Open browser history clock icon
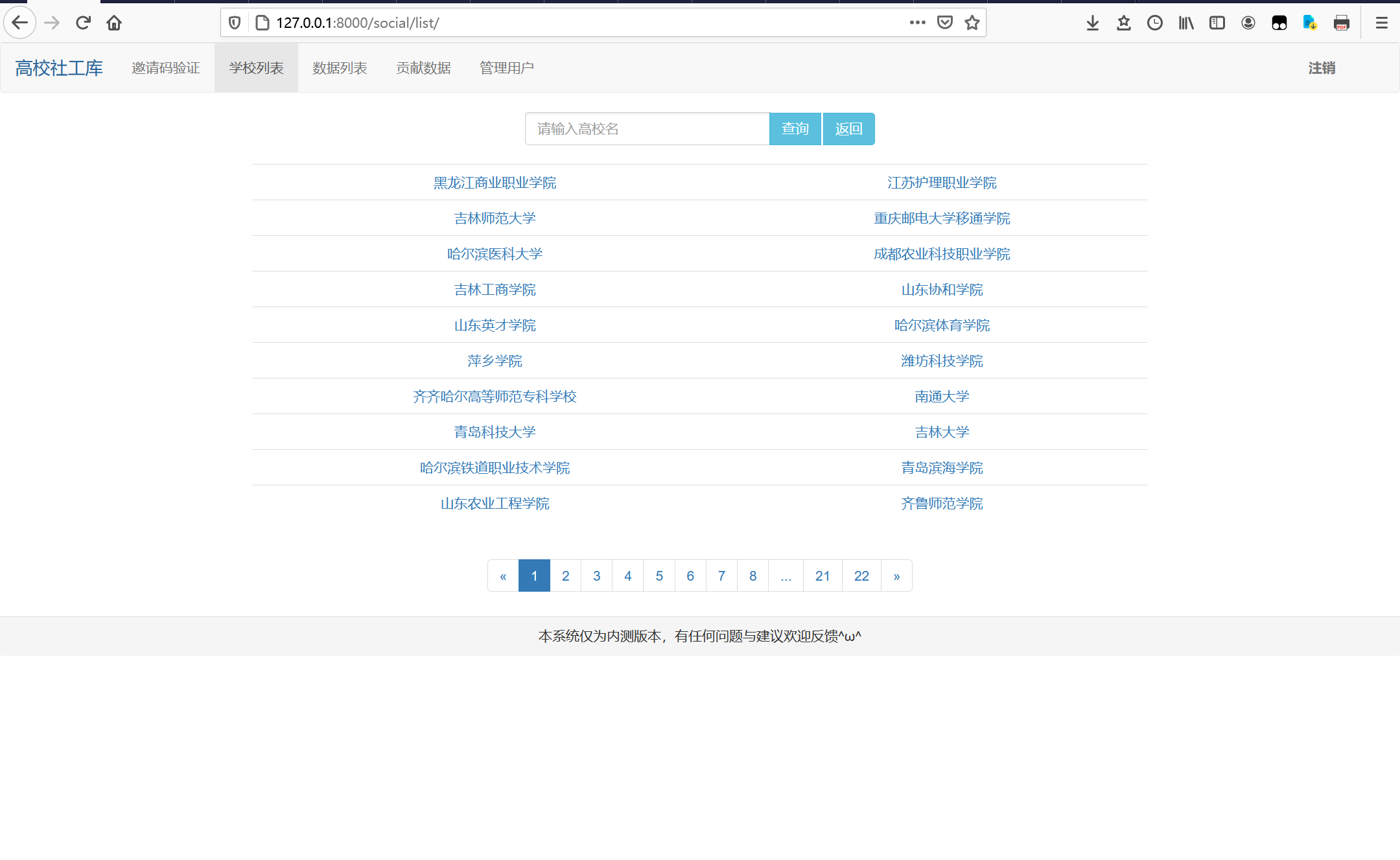Screen dimensions: 1400x860 point(1154,23)
